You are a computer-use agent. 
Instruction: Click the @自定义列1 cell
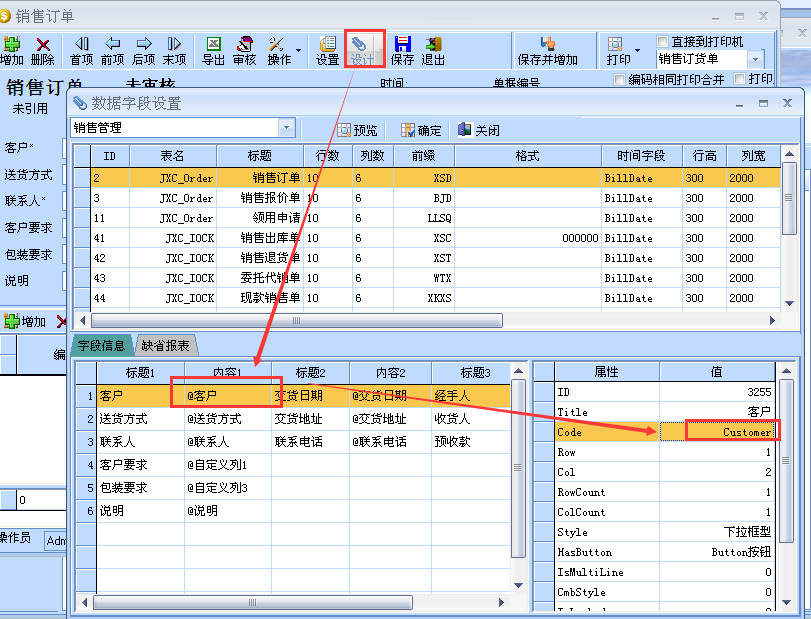(228, 465)
